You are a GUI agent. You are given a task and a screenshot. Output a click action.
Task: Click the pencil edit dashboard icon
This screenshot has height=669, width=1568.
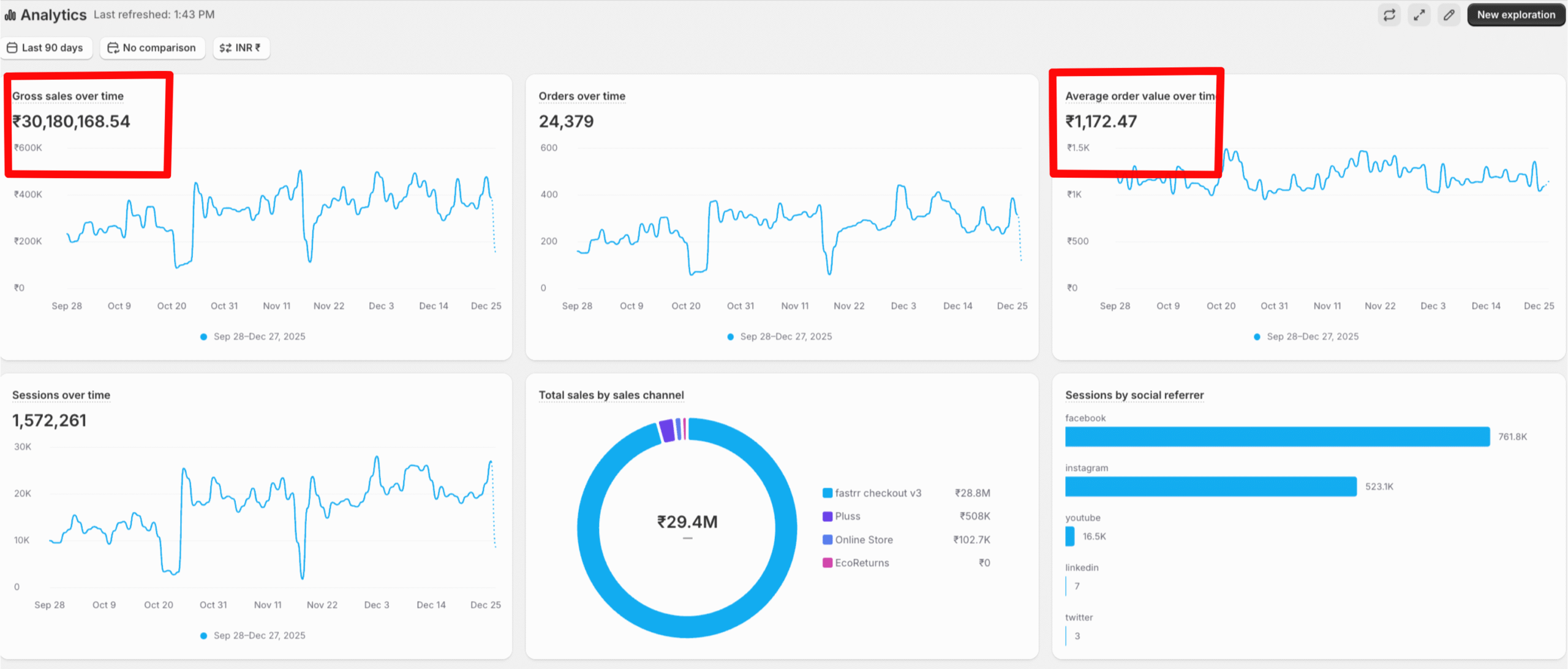1449,15
